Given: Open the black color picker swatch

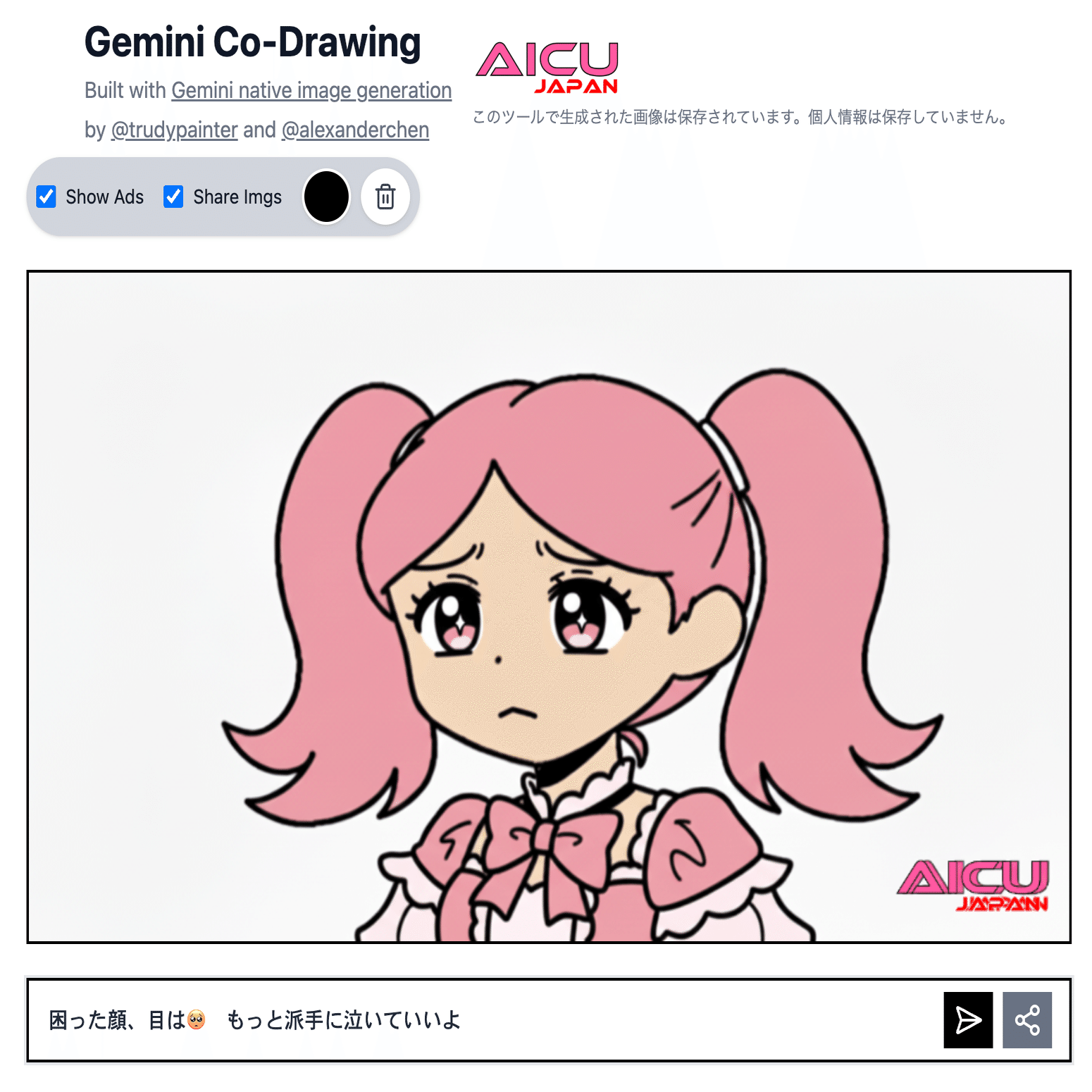Looking at the screenshot, I should (326, 197).
